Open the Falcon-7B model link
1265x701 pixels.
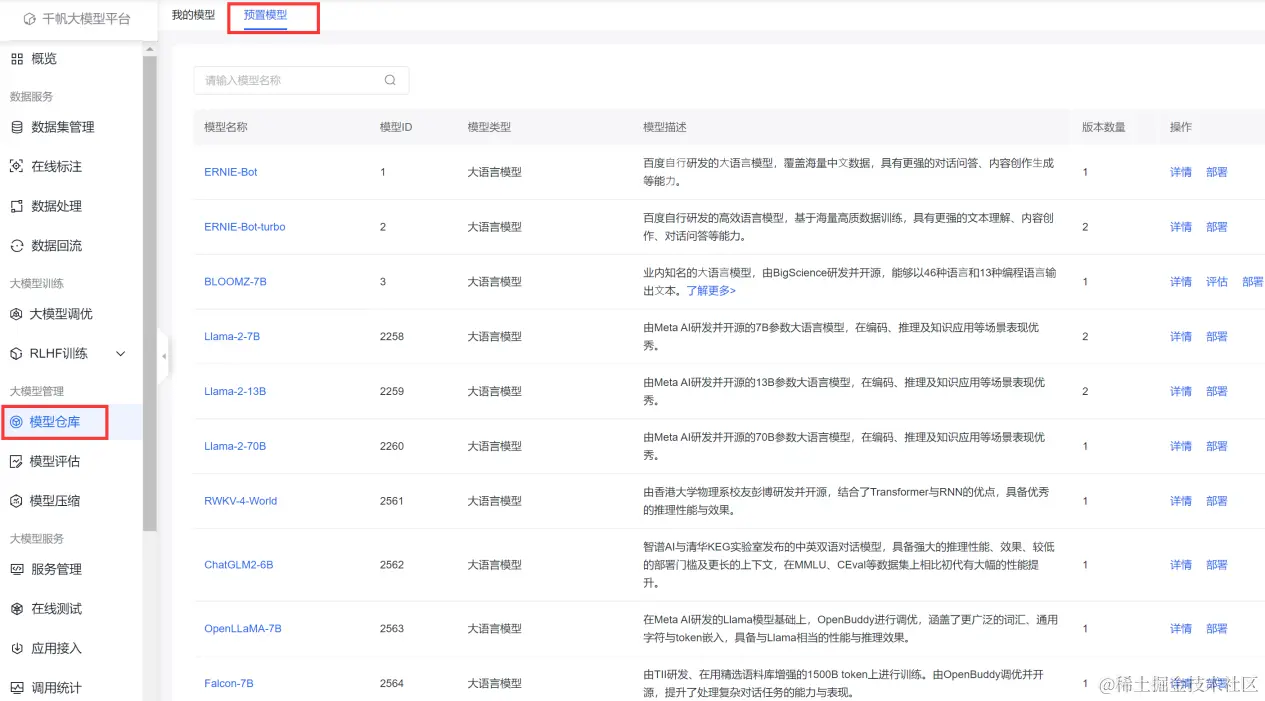point(229,684)
